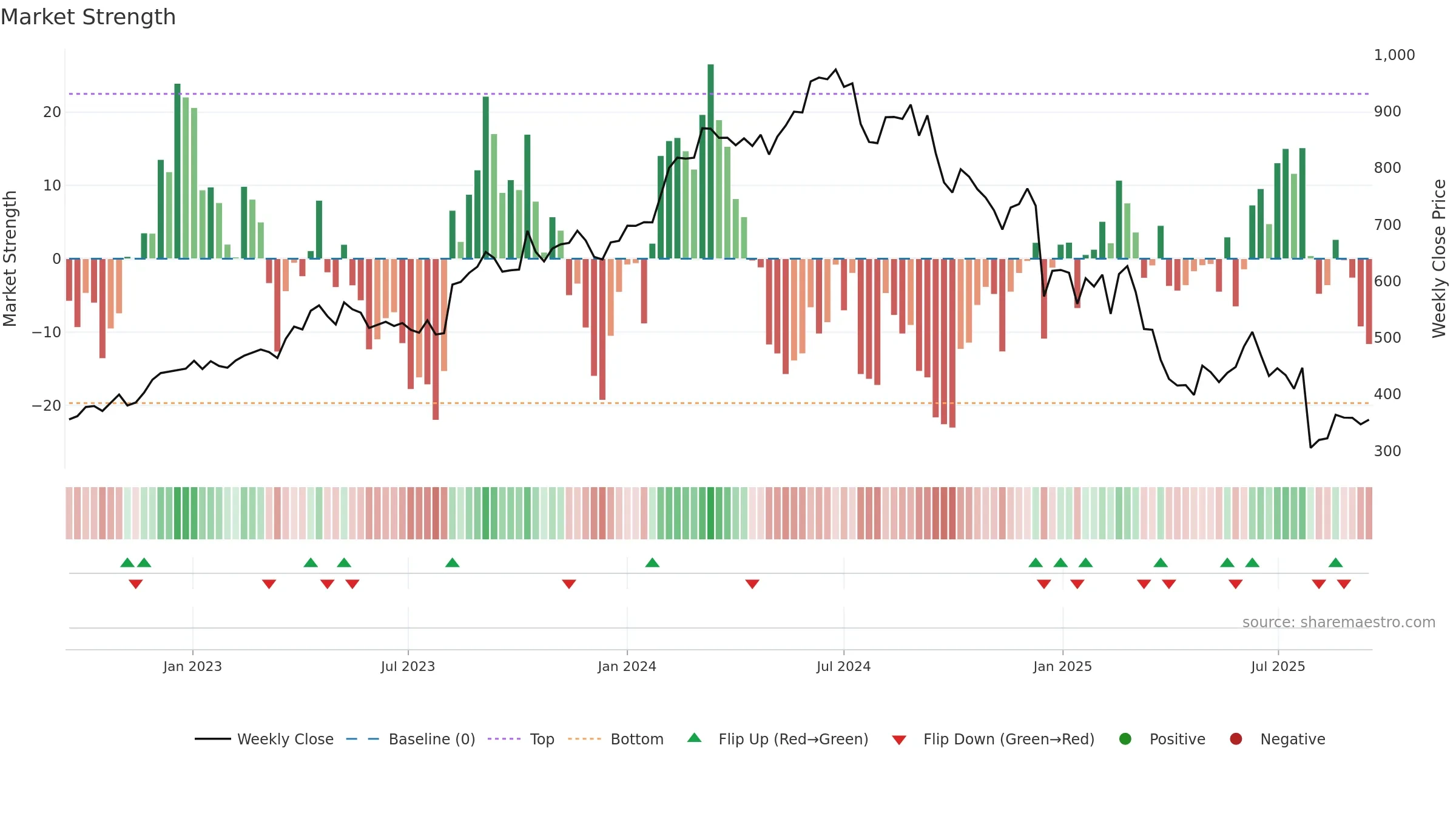The height and width of the screenshot is (819, 1456).
Task: Toggle the Baseline (0) legend entry
Action: (x=411, y=739)
